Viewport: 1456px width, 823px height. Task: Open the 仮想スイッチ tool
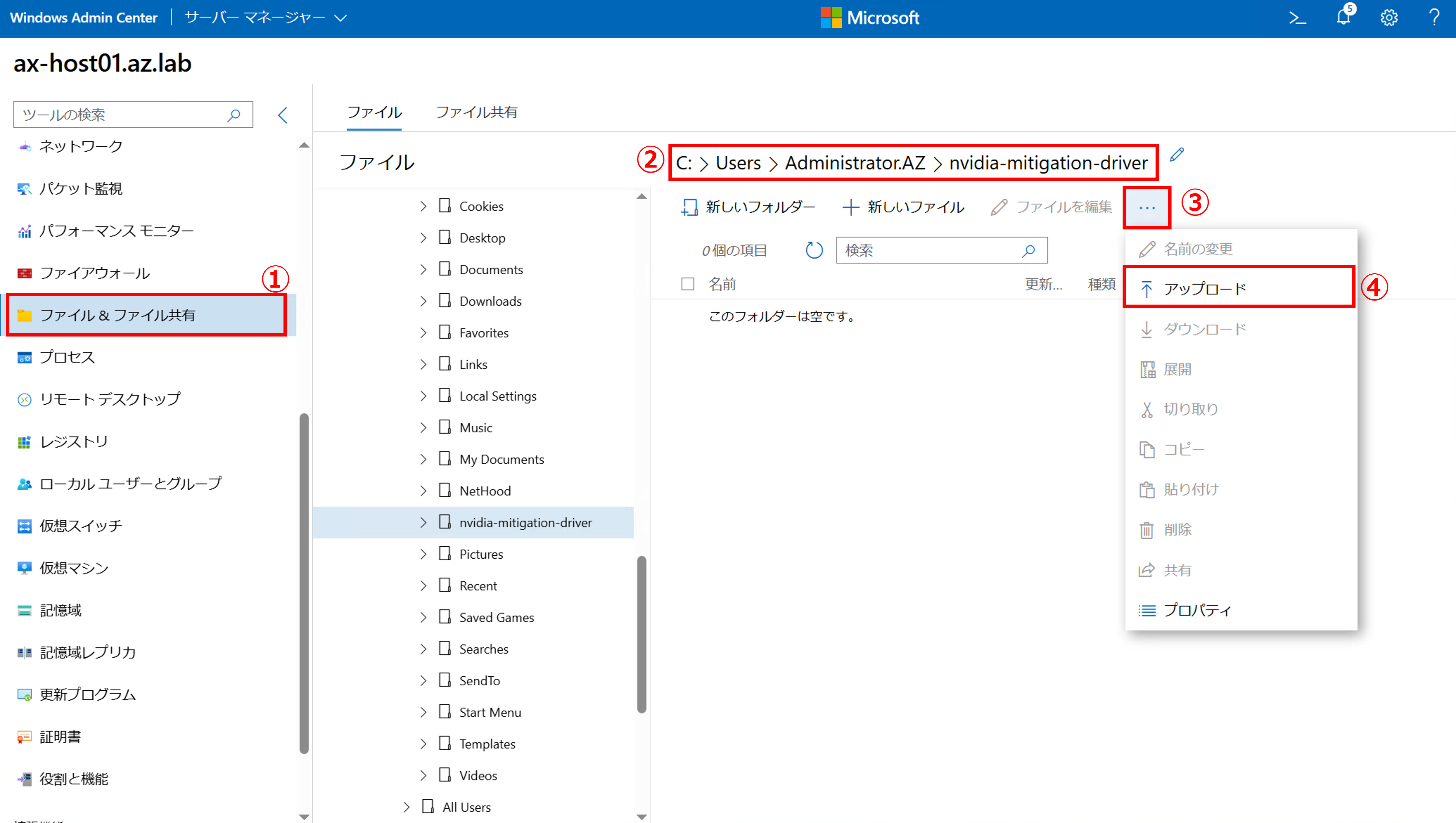tap(80, 526)
